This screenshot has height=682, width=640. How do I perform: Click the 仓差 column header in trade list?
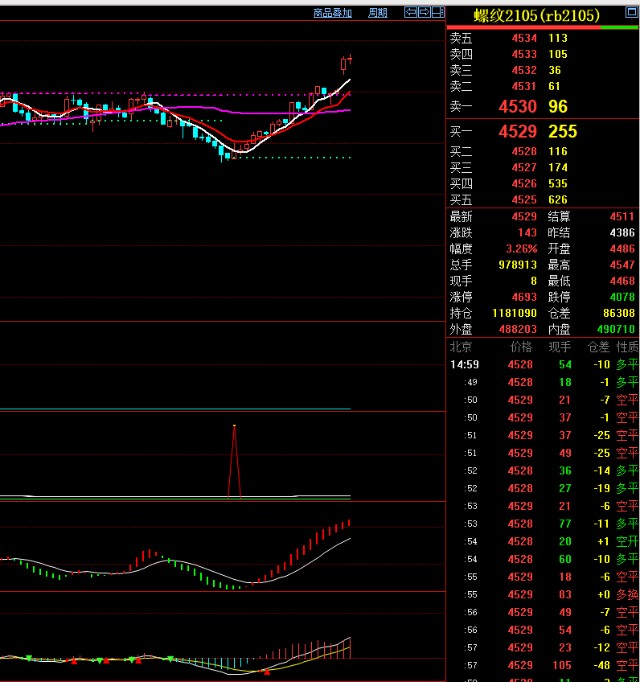click(x=598, y=347)
